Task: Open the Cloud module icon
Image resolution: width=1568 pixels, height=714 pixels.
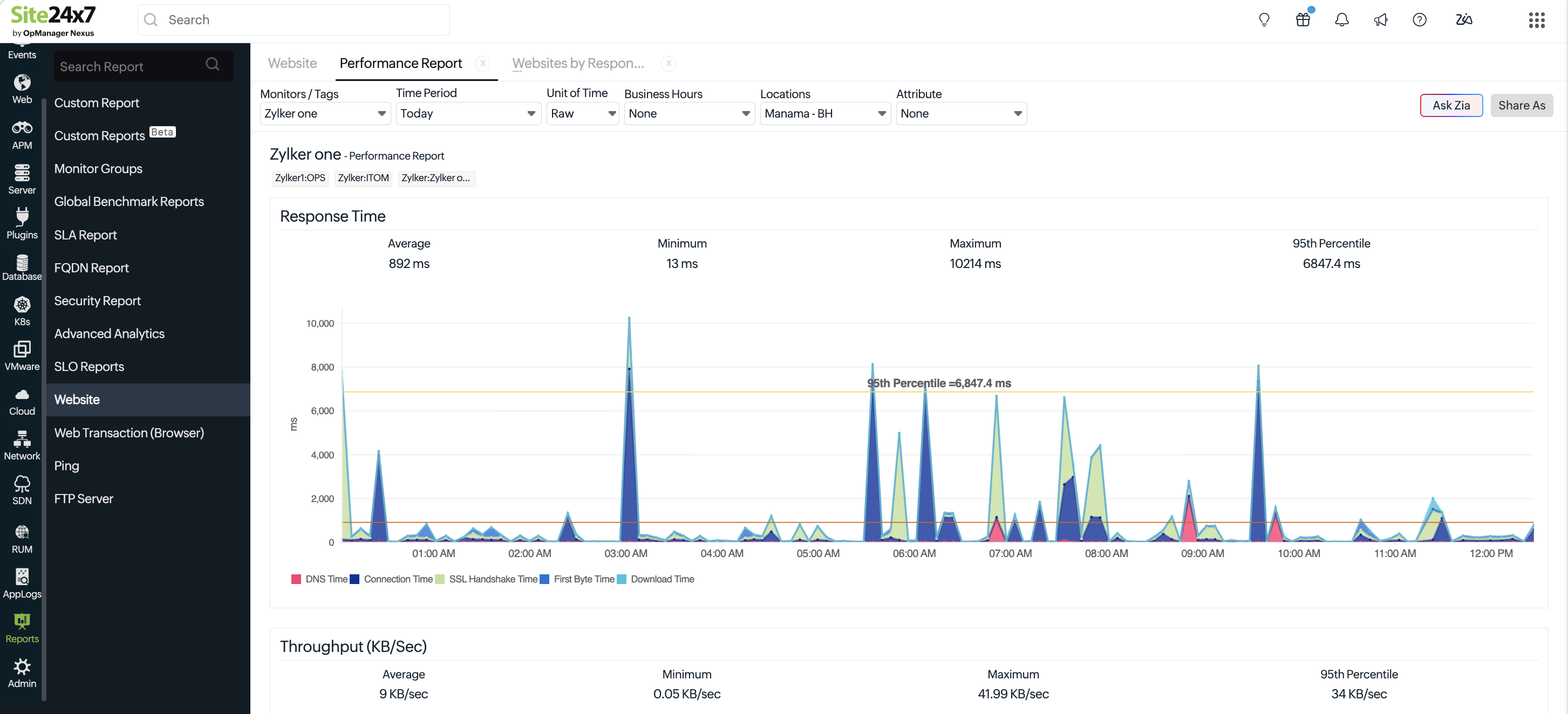Action: 22,401
